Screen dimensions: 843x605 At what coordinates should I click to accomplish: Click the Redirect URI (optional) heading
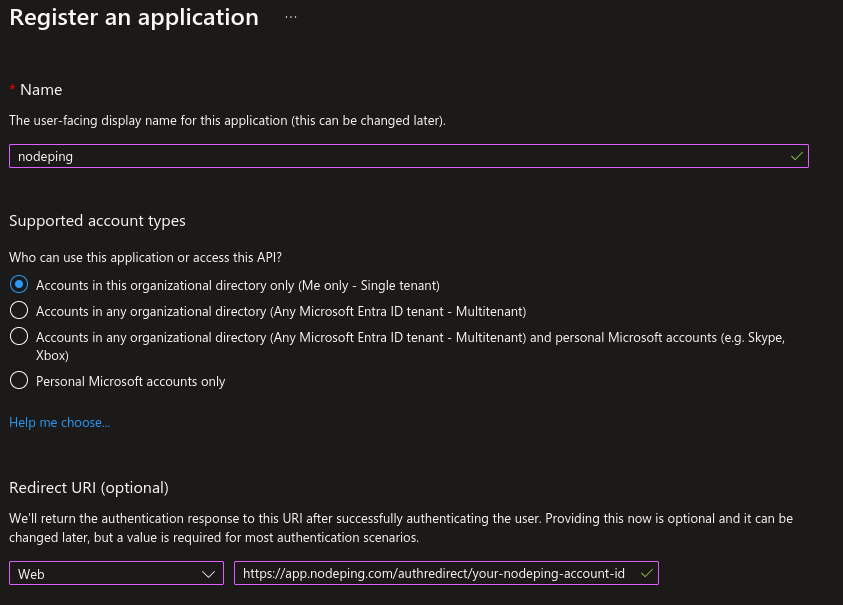(89, 488)
